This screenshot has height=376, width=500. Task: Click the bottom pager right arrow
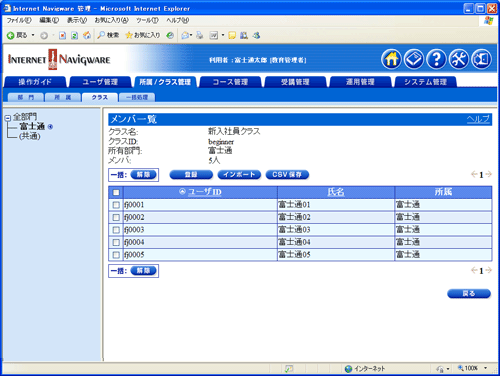pos(488,270)
